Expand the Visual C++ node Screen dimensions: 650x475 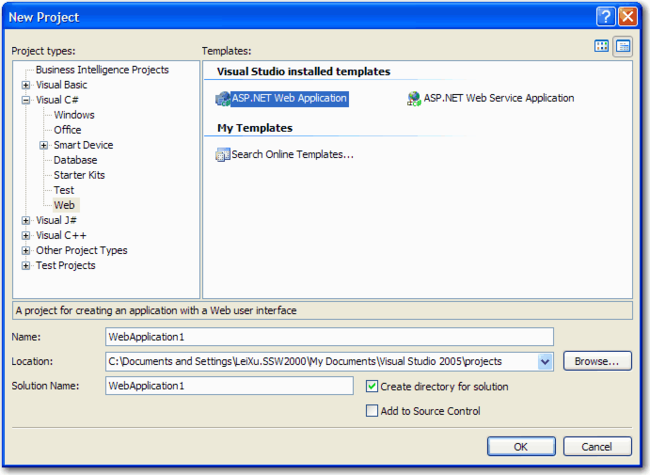pos(26,235)
